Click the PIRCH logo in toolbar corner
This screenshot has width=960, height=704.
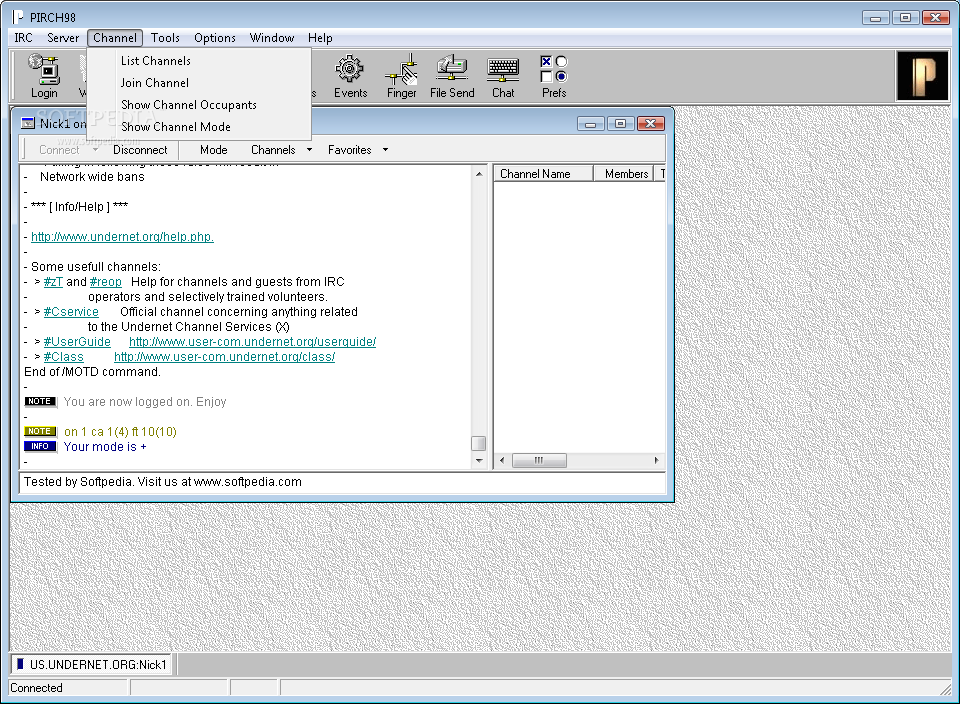922,75
